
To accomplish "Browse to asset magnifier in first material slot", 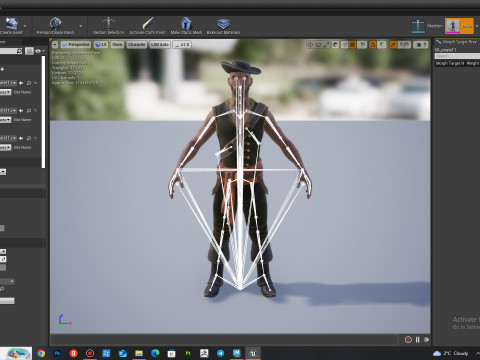I will 29,83.
